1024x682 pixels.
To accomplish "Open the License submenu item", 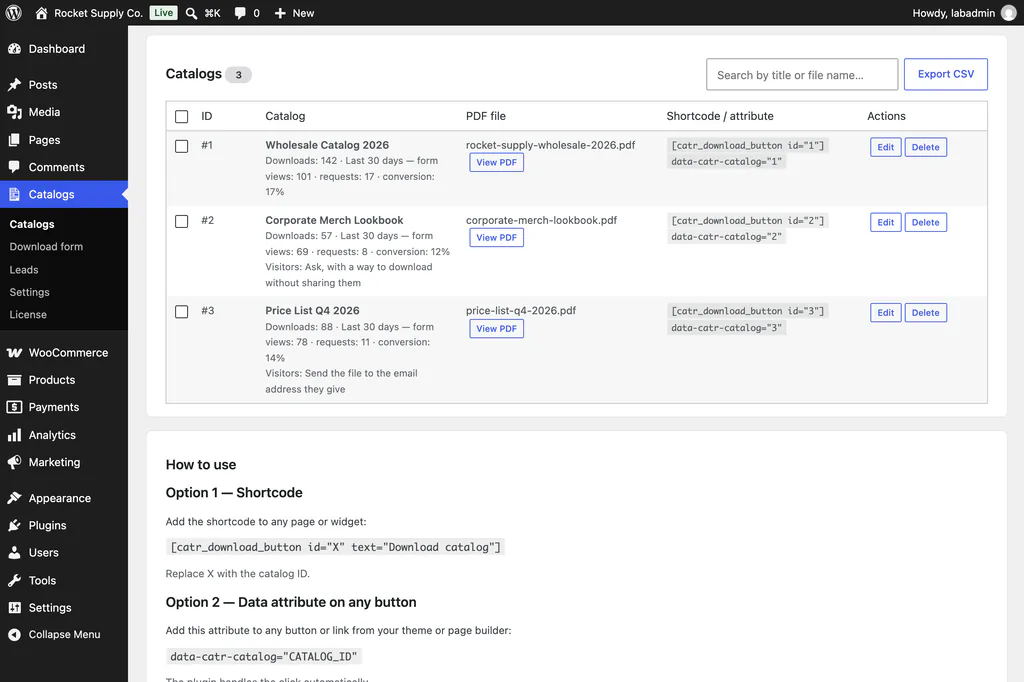I will (x=28, y=315).
